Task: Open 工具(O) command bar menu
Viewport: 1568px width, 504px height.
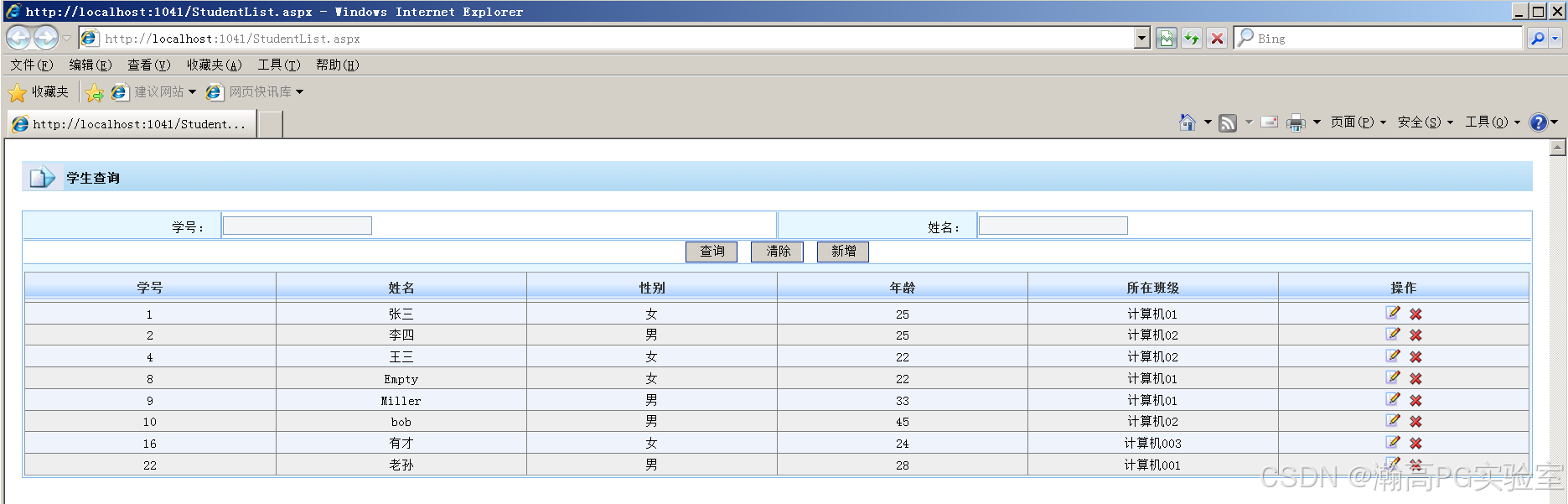Action: (1493, 122)
